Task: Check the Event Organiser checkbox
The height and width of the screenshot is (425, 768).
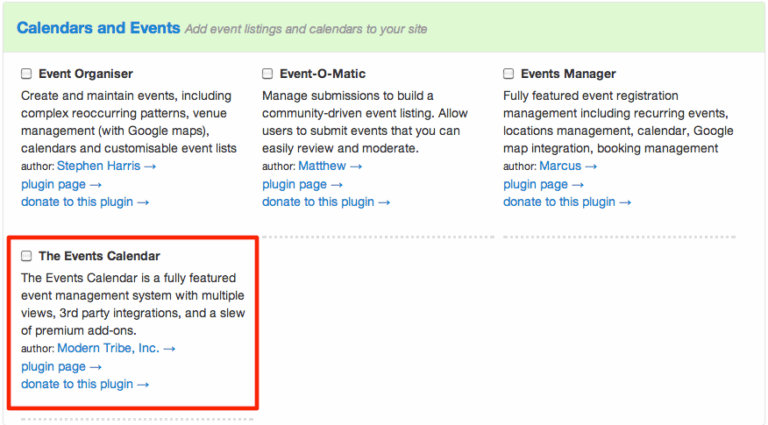Action: [26, 73]
